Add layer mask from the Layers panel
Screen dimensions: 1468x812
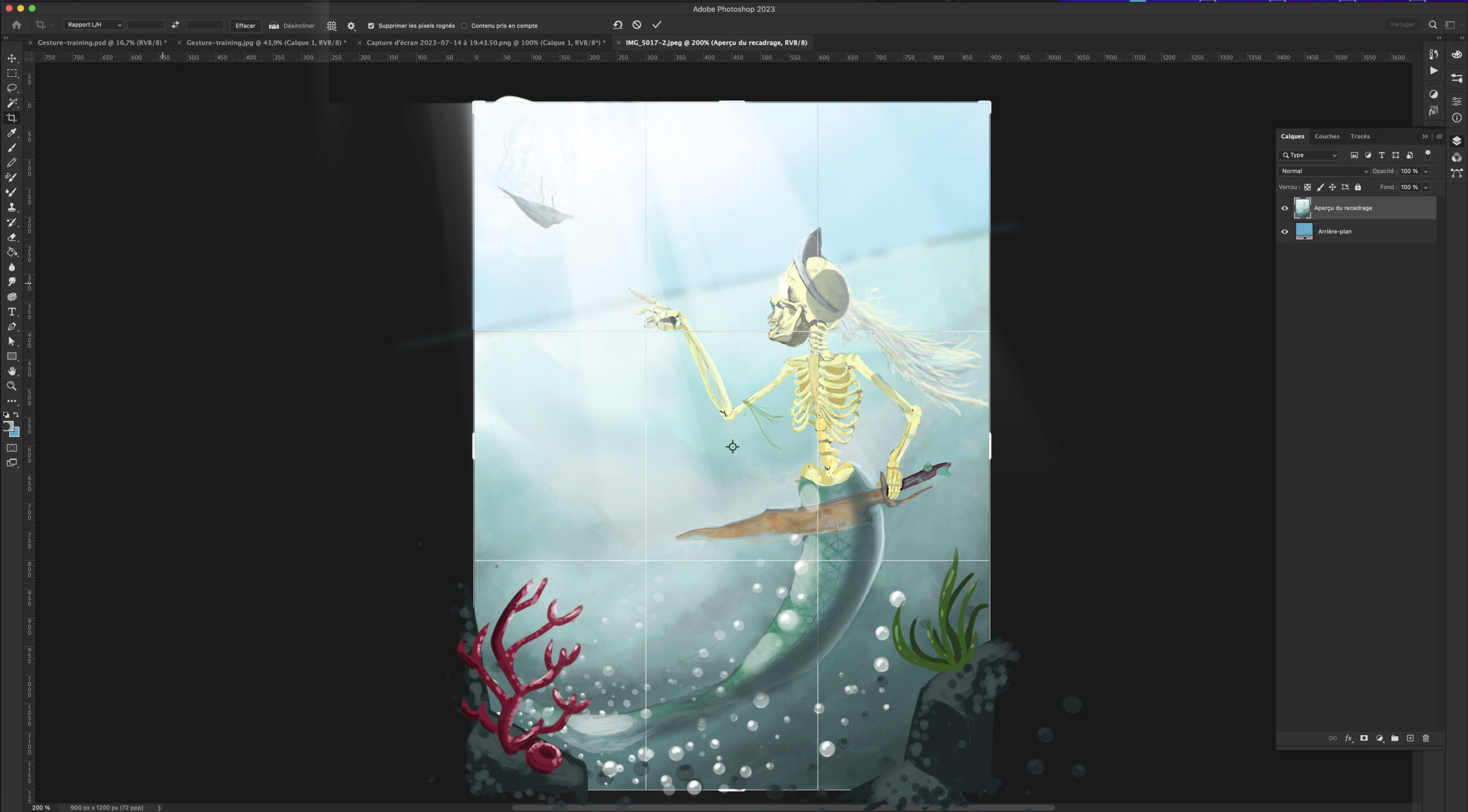pos(1364,739)
